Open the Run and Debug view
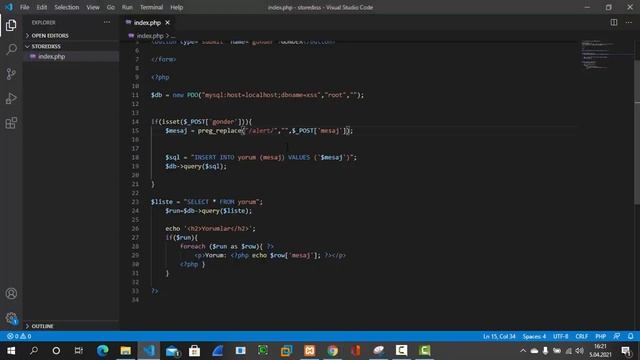Screen dimensions: 640x360 11,98
